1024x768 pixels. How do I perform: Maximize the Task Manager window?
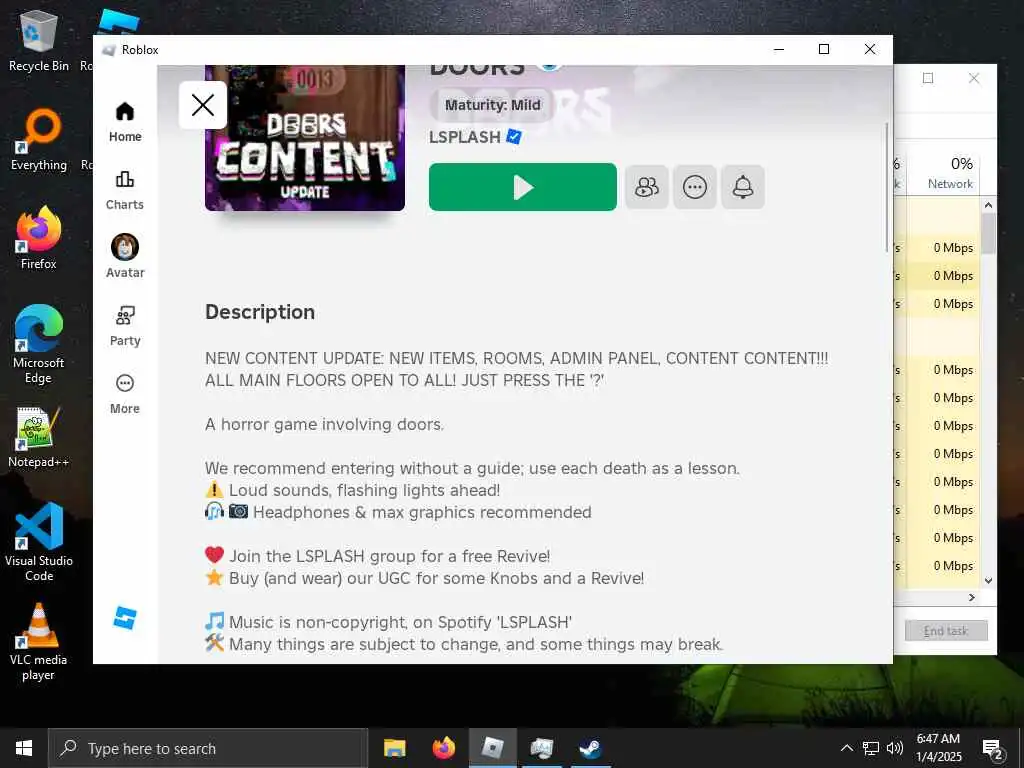coord(928,78)
